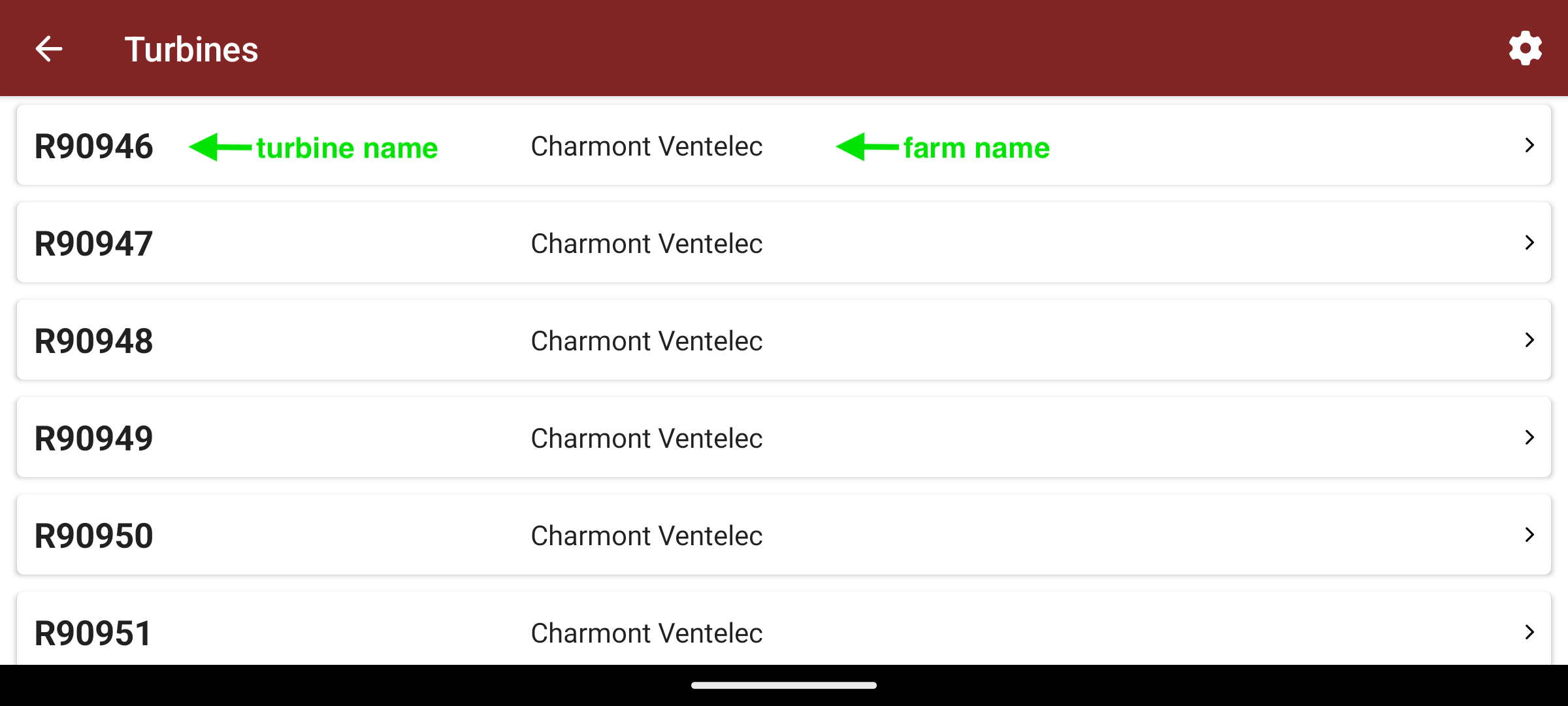Choose turbine R90951 name
The image size is (1568, 706).
93,633
